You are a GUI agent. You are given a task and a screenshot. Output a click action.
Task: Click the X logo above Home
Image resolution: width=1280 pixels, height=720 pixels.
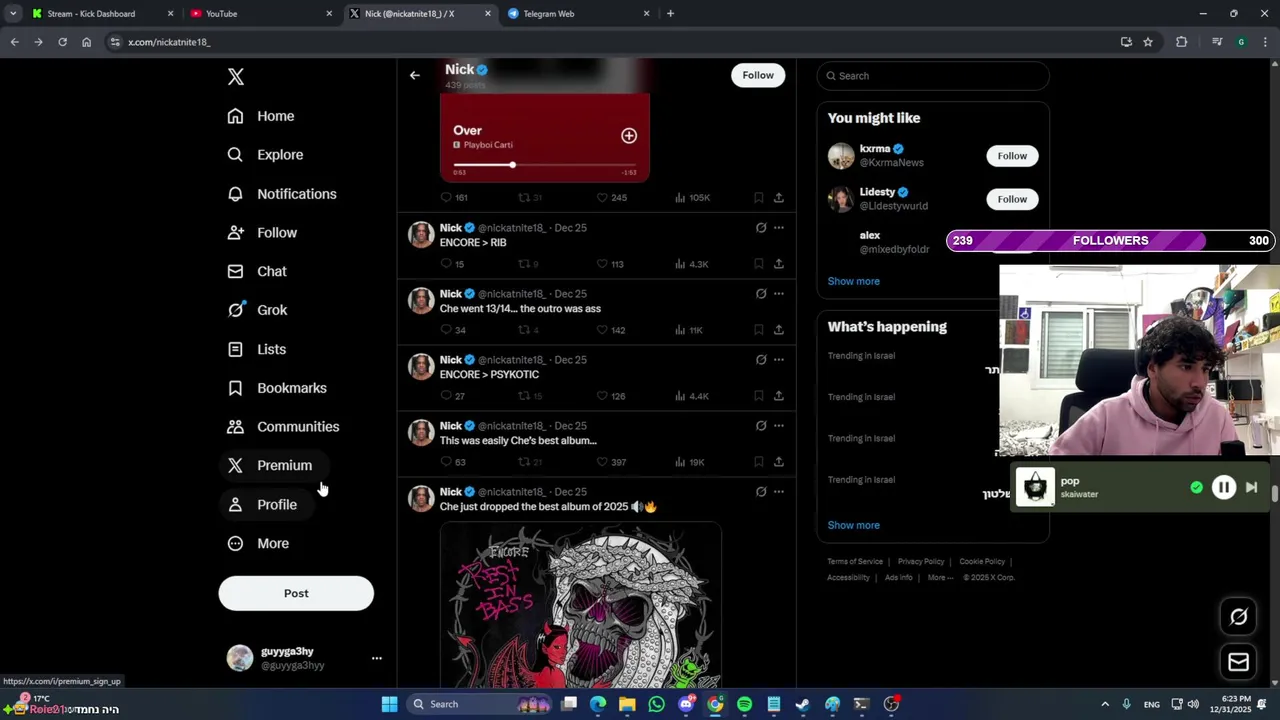[x=235, y=77]
